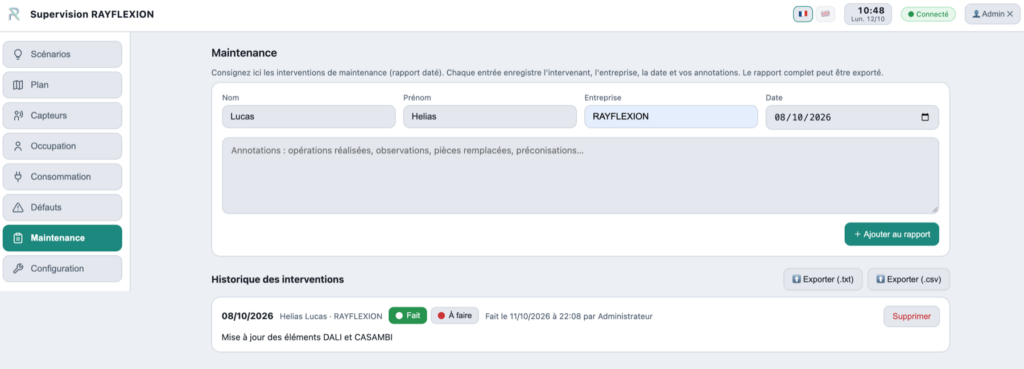Screen dimensions: 1024x369
Task: Switch language to English flag
Action: 825,14
